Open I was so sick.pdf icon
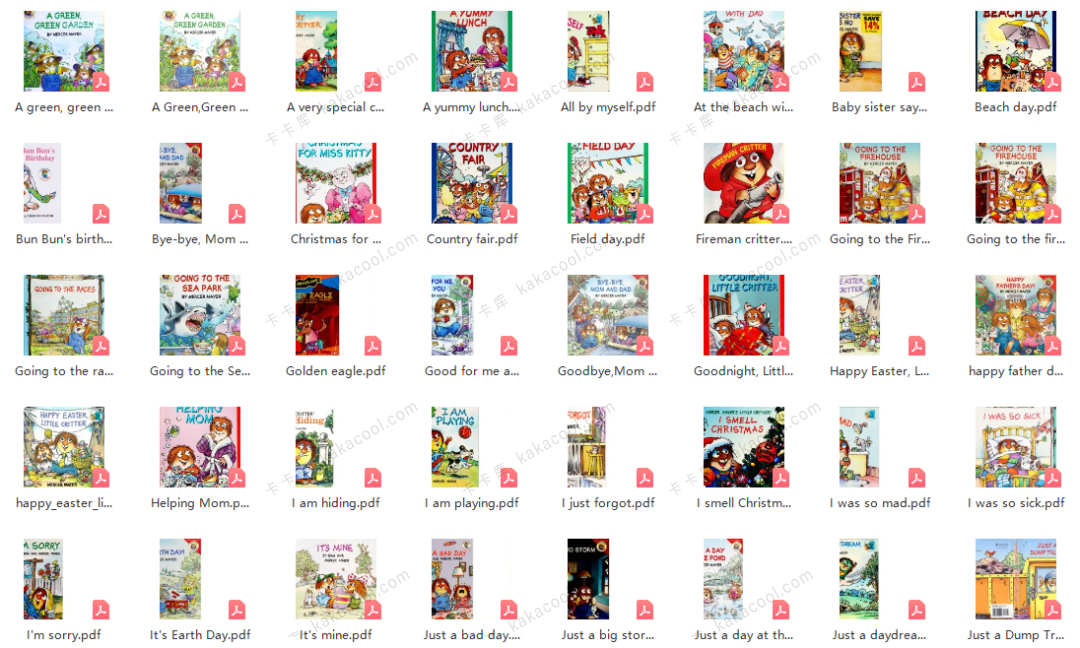Screen dimensions: 1080x648 tap(1017, 447)
